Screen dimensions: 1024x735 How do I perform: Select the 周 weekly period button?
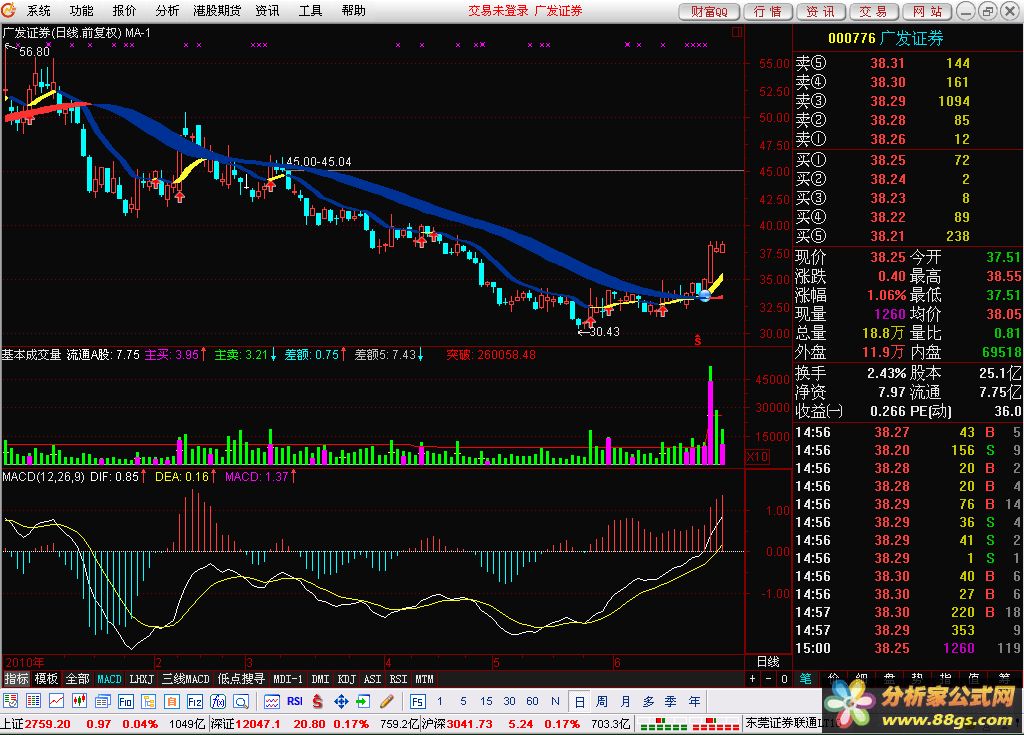tap(601, 702)
